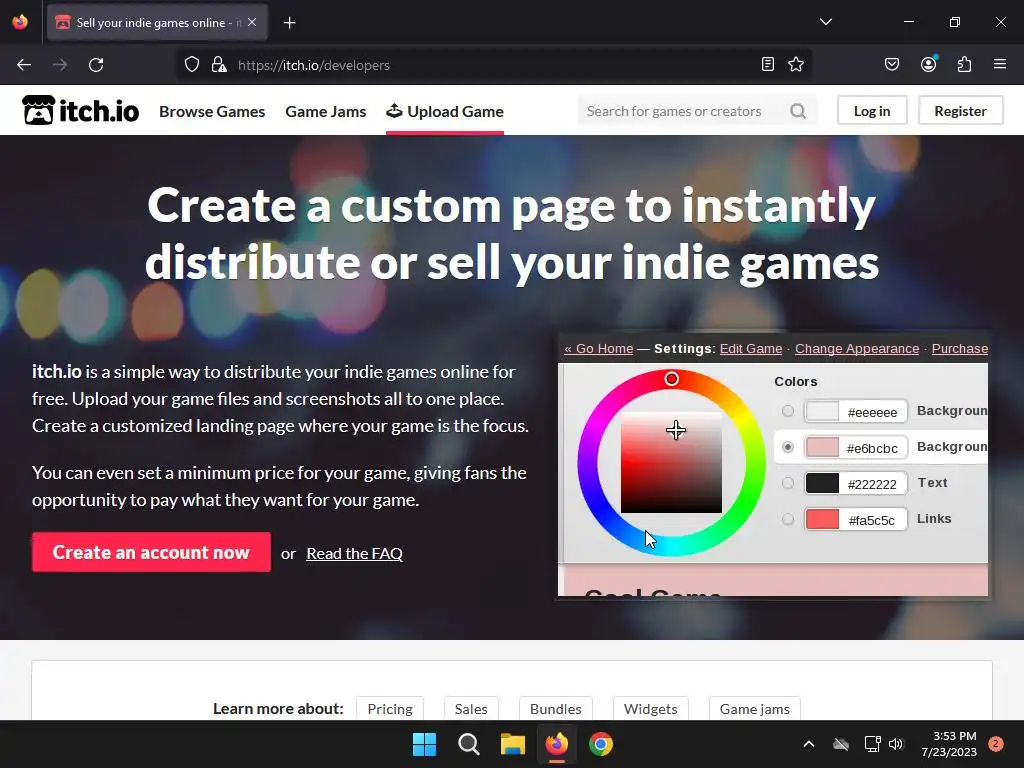Open the Pocket save icon
1024x768 pixels.
click(891, 64)
